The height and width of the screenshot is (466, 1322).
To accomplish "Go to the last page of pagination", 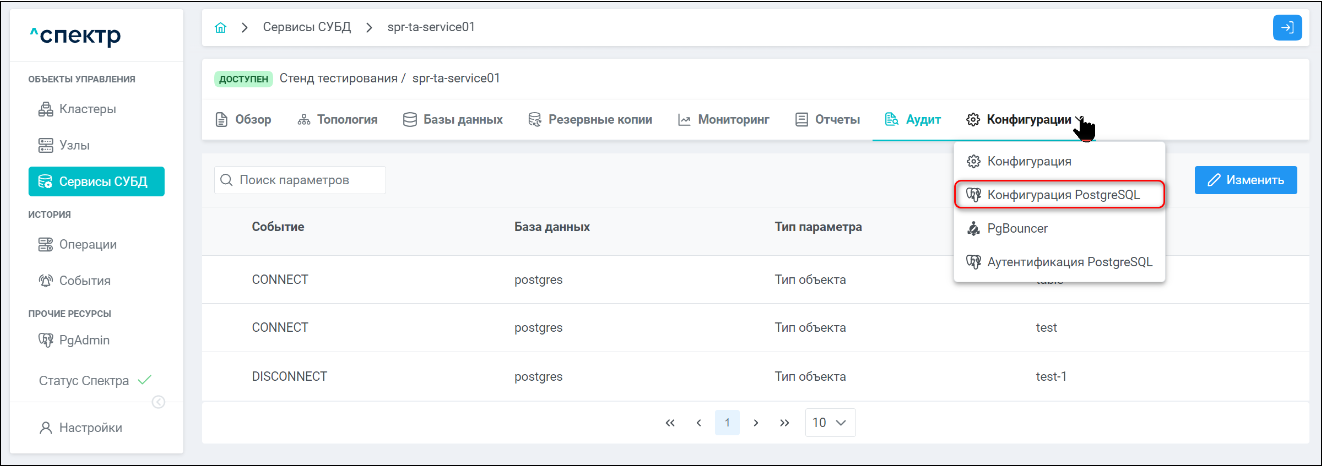I will click(x=785, y=423).
